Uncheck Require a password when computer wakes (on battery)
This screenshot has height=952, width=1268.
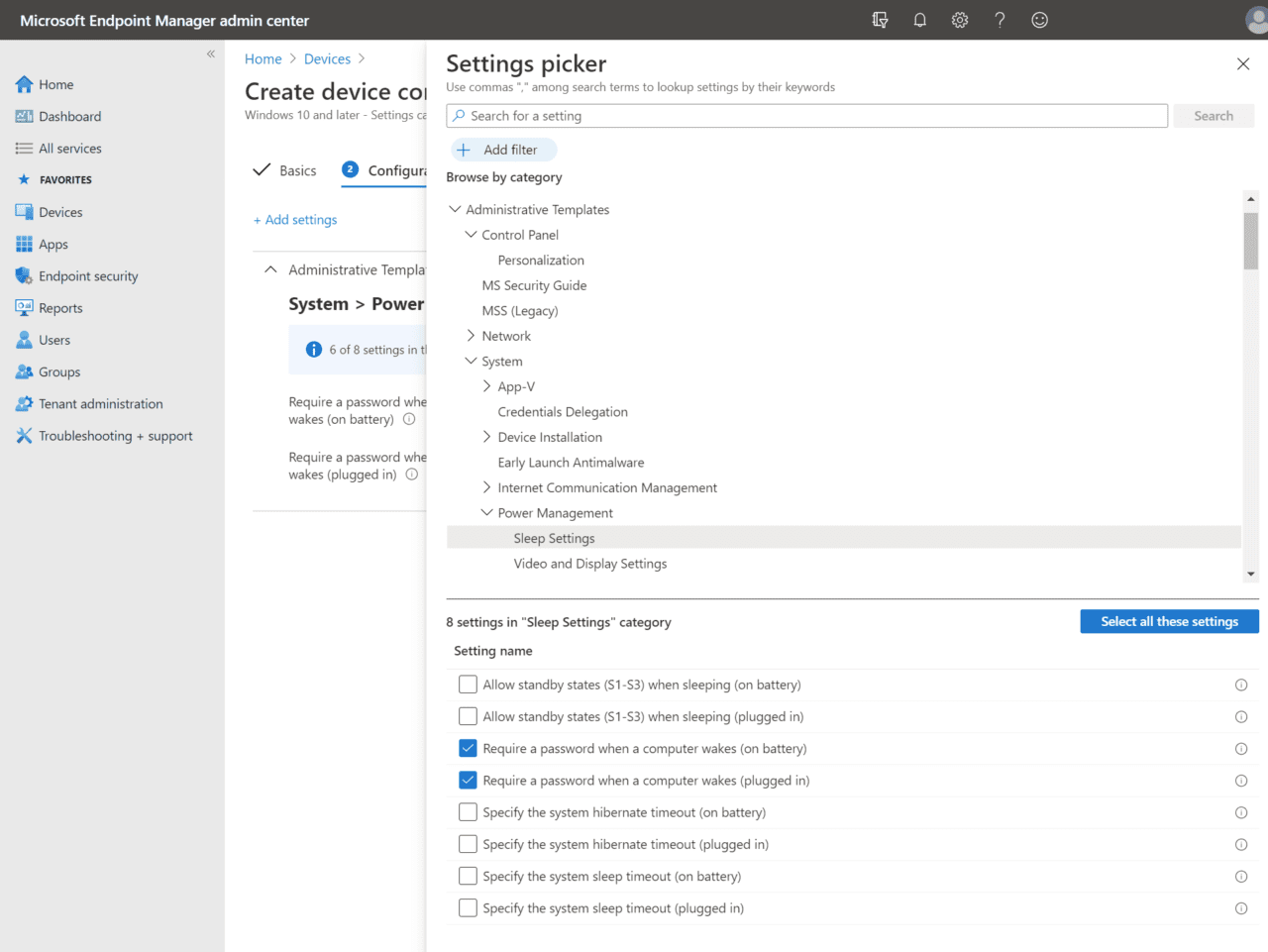468,748
